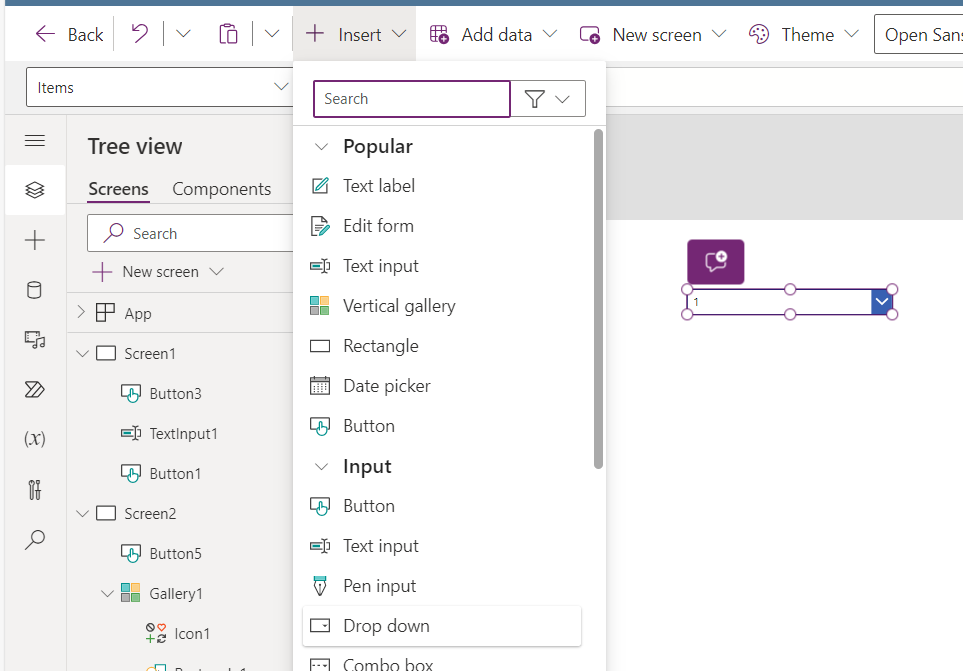The height and width of the screenshot is (671, 963).
Task: Toggle the hamburger navigation menu
Action: (x=35, y=141)
